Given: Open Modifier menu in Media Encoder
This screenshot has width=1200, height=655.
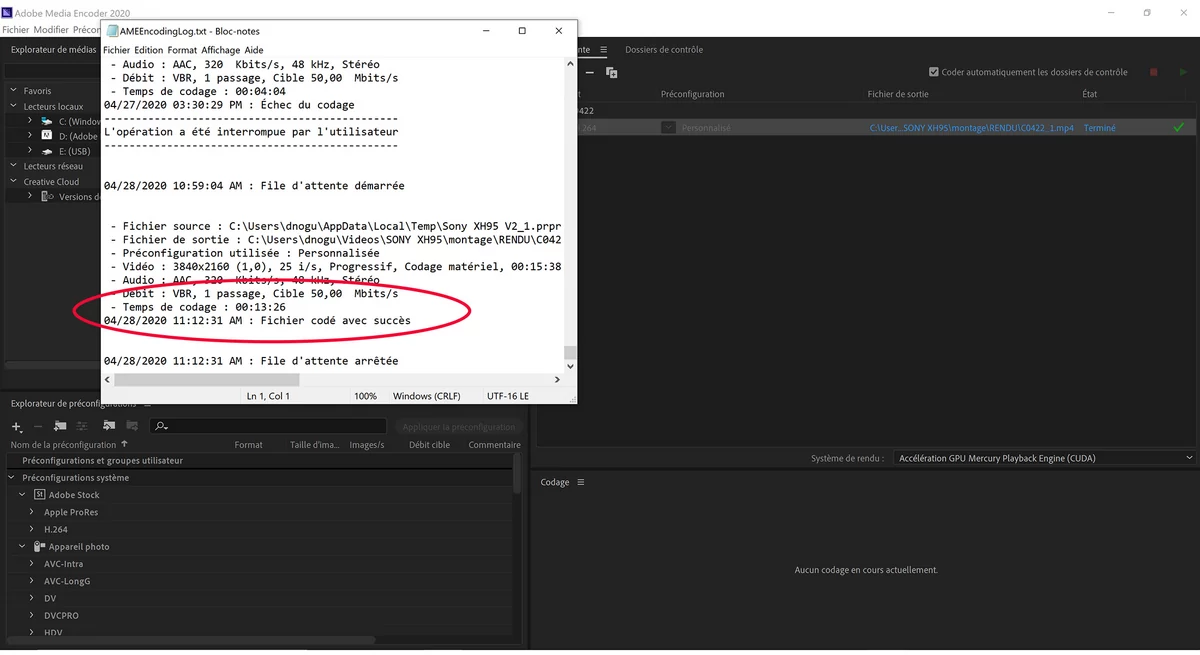Looking at the screenshot, I should (x=51, y=30).
